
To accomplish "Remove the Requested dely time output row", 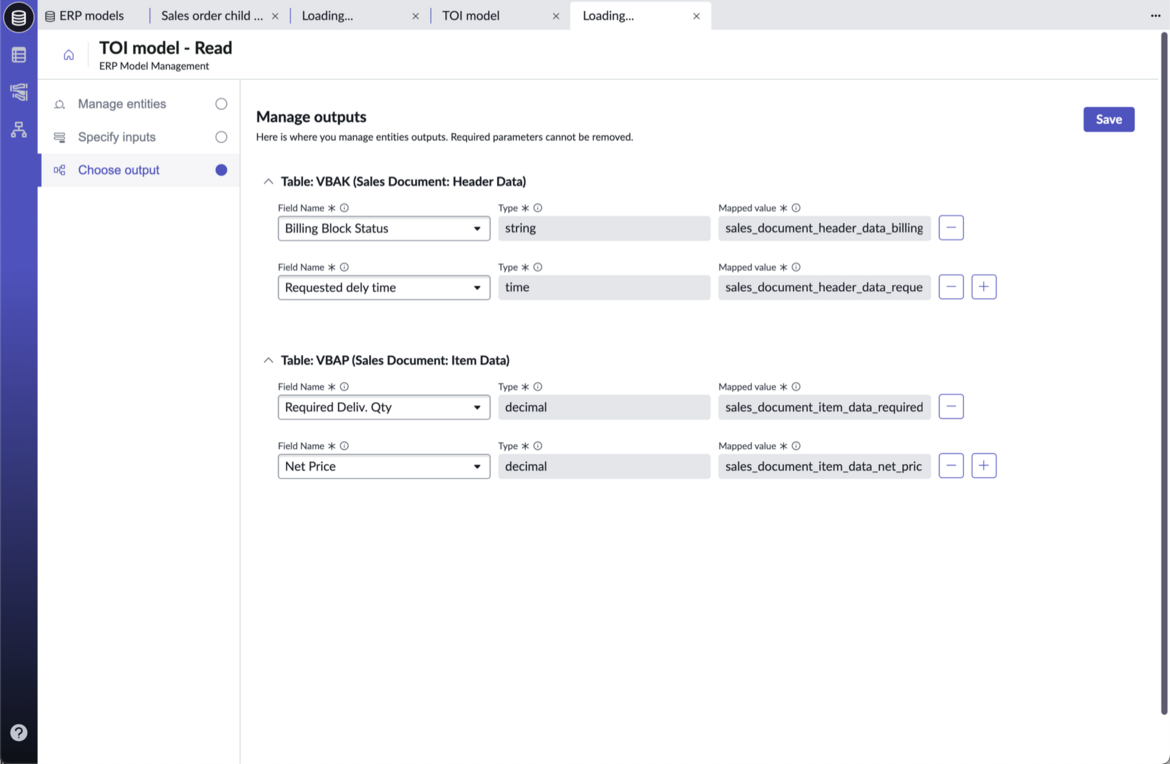I will coord(951,286).
